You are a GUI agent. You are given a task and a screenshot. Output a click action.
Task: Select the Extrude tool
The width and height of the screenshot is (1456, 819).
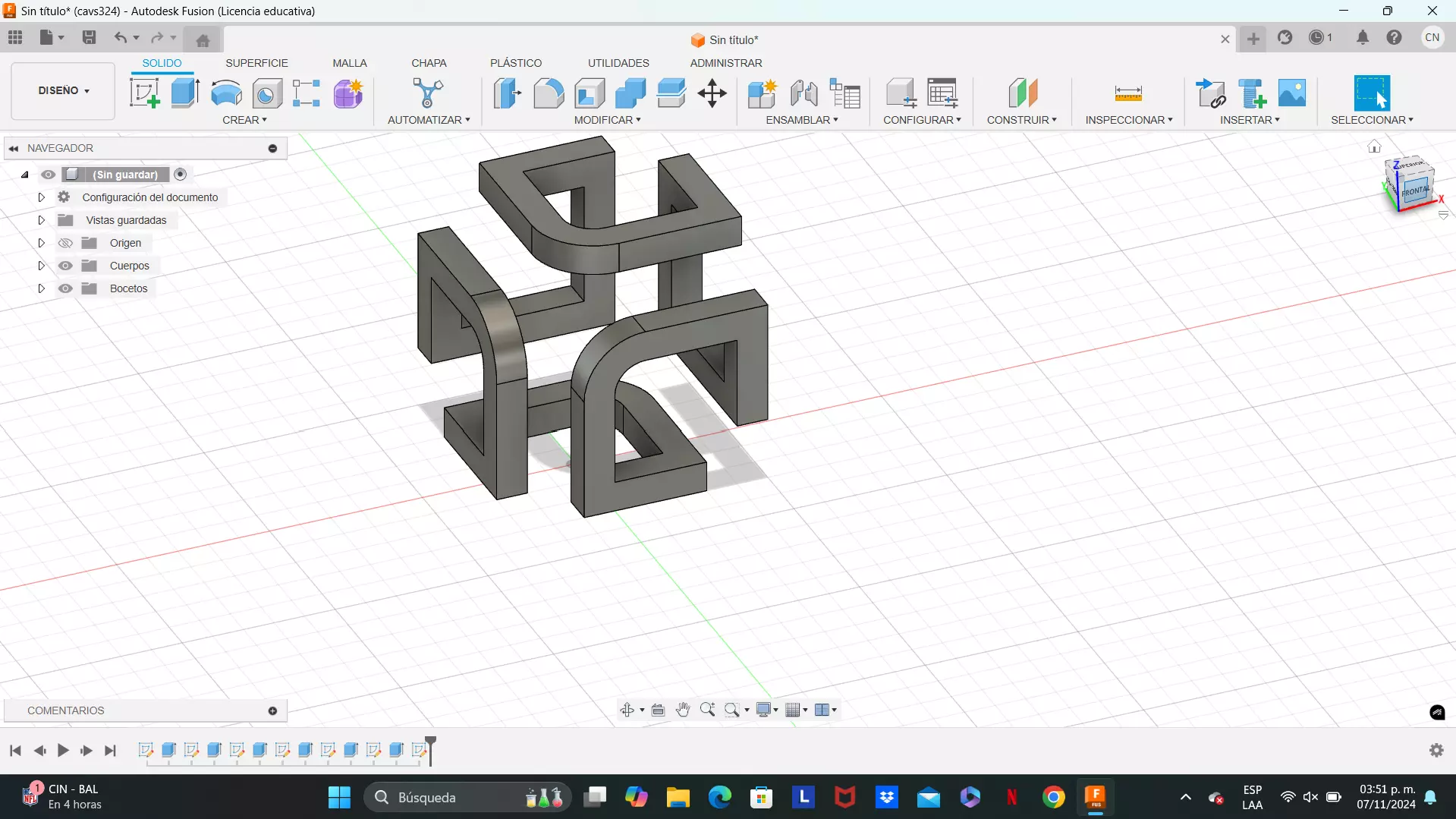[x=184, y=93]
